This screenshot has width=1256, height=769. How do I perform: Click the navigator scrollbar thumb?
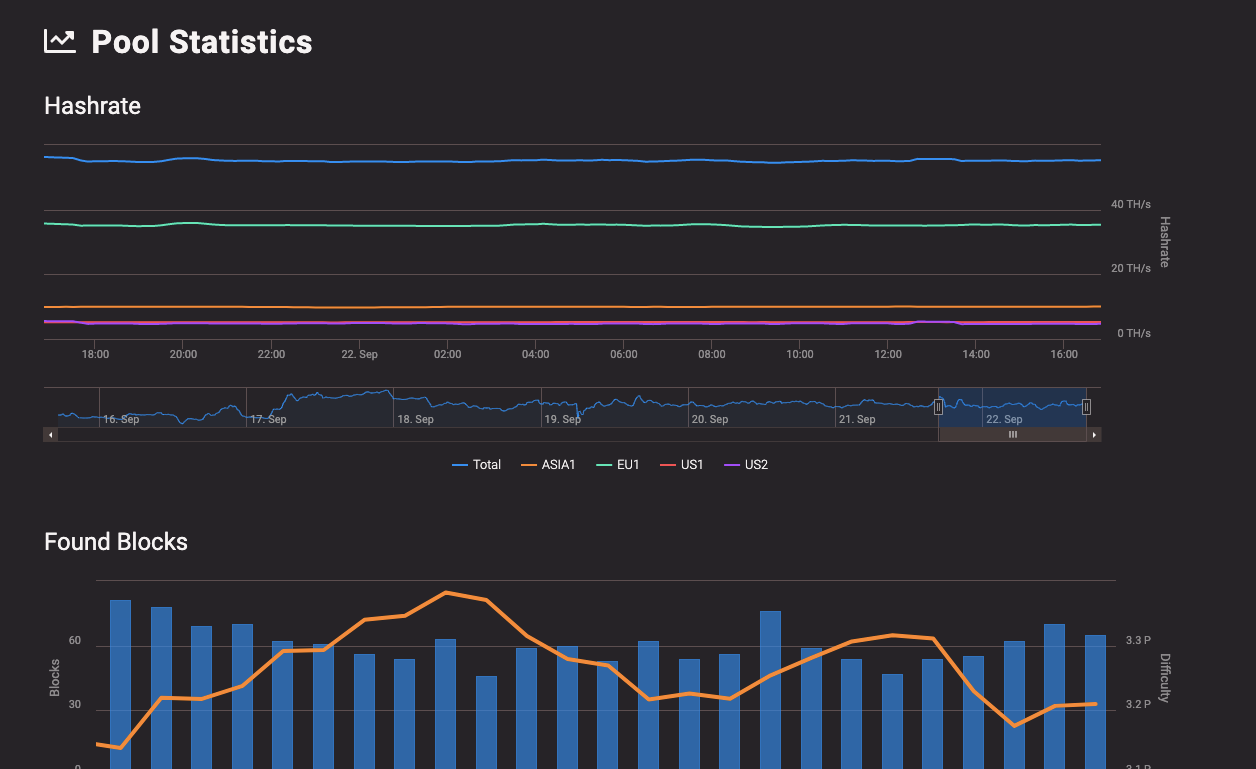[x=1012, y=434]
